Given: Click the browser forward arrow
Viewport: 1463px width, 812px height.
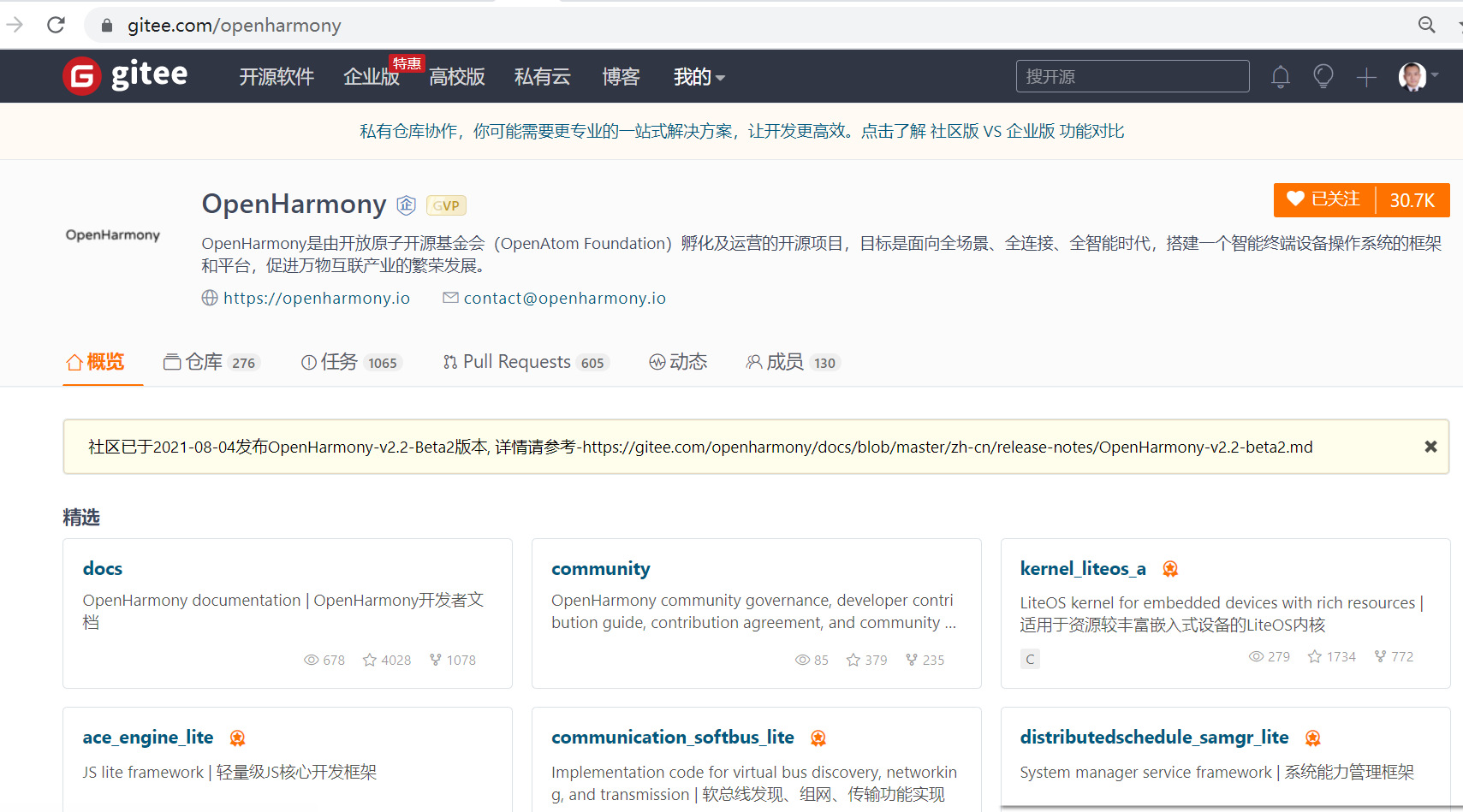Looking at the screenshot, I should (15, 25).
